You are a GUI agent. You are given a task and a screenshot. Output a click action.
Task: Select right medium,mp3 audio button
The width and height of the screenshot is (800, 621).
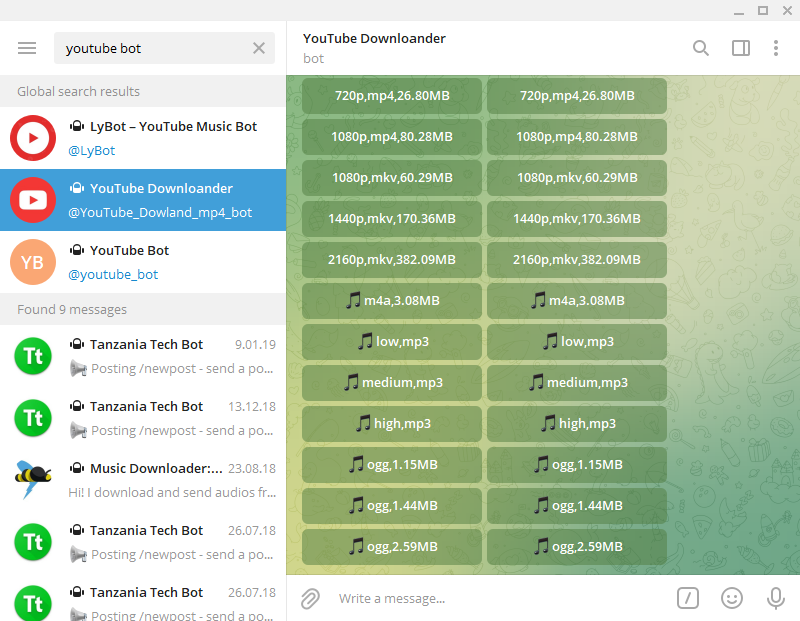click(577, 382)
